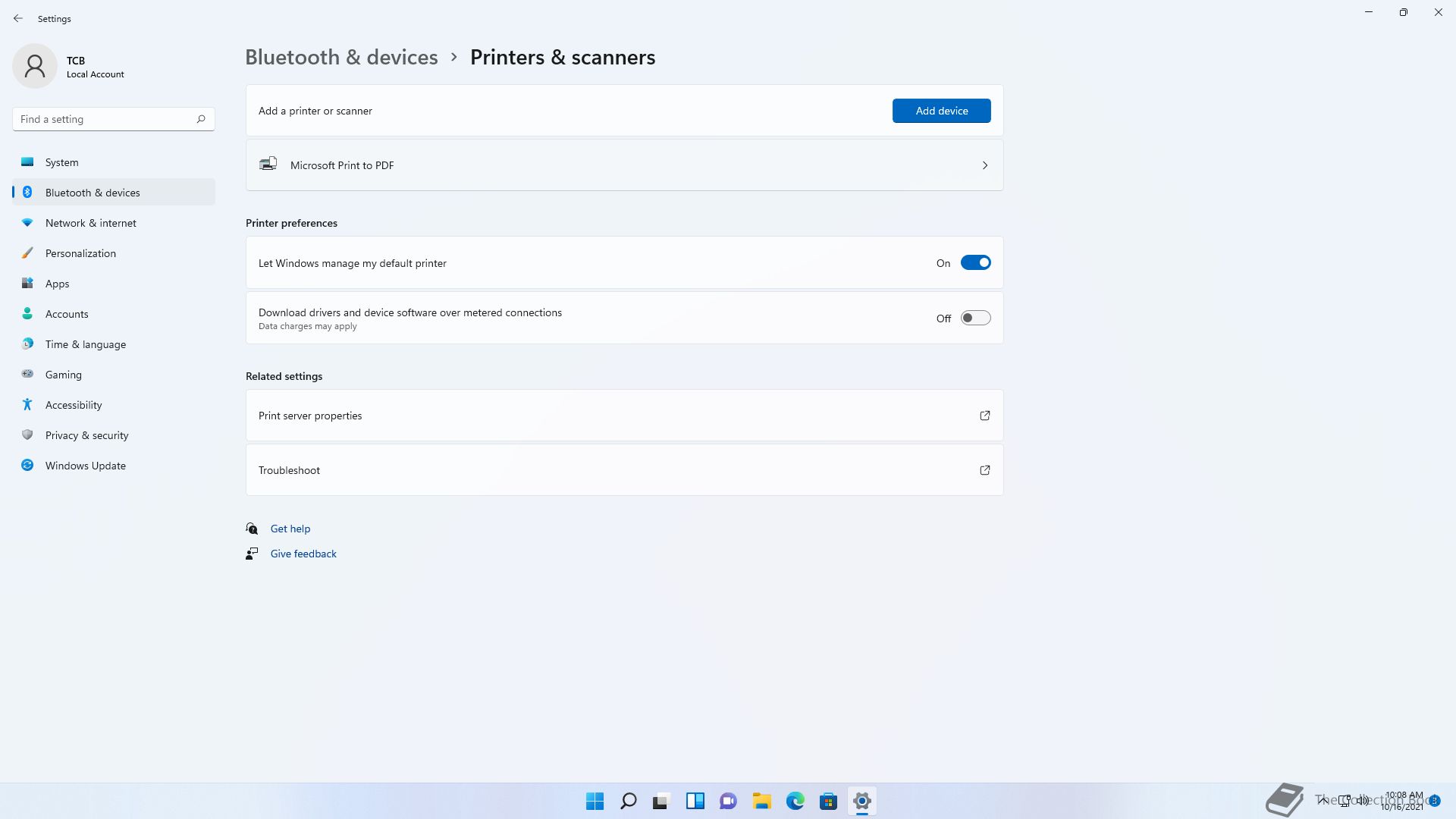Click the search magnifier in Find a setting

[x=201, y=119]
